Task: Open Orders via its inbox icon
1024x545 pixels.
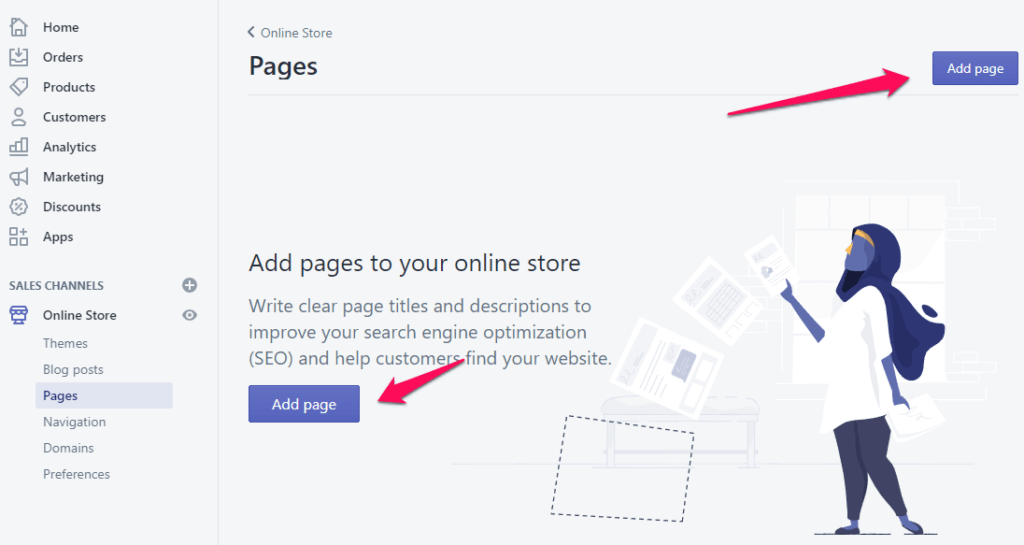Action: (18, 57)
